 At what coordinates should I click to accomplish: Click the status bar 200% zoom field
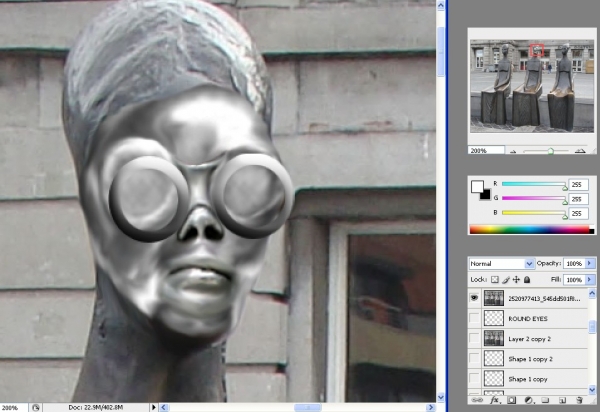14,408
